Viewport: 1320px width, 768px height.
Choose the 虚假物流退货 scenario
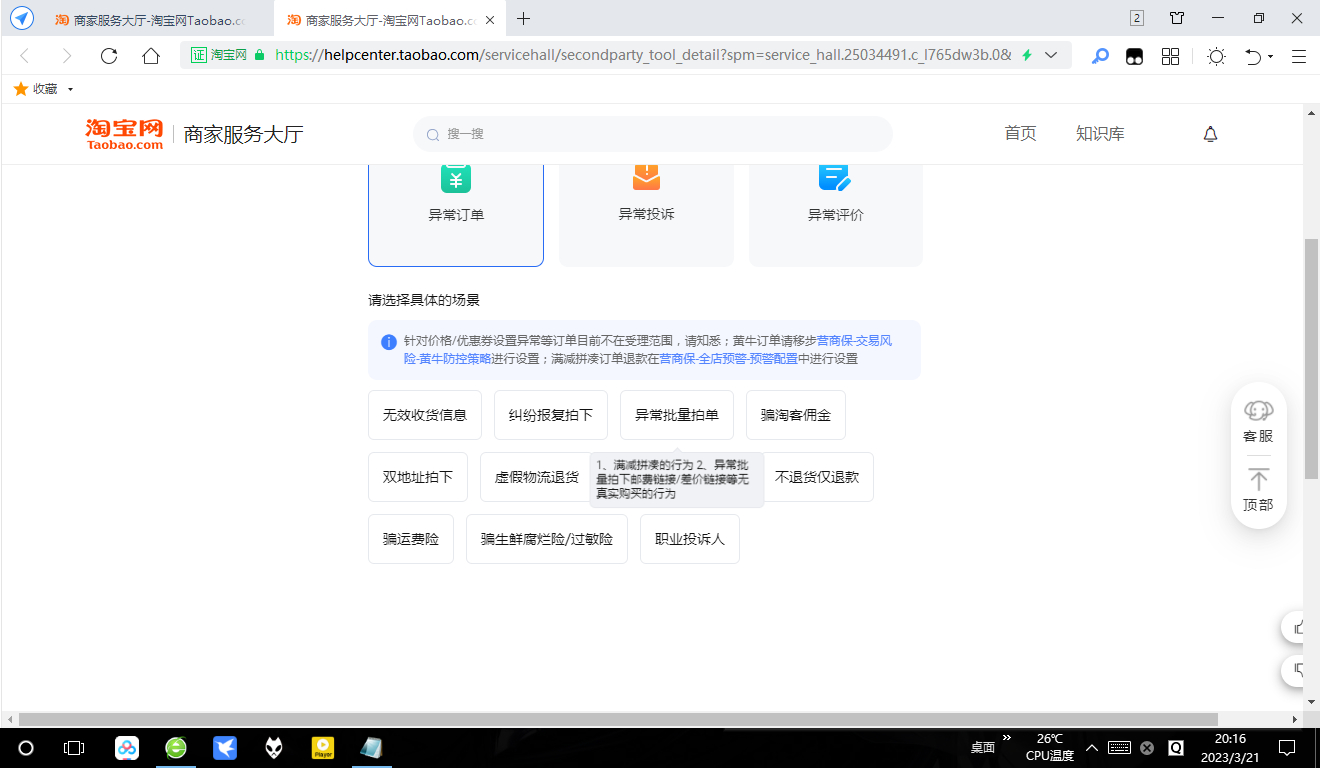pos(536,477)
